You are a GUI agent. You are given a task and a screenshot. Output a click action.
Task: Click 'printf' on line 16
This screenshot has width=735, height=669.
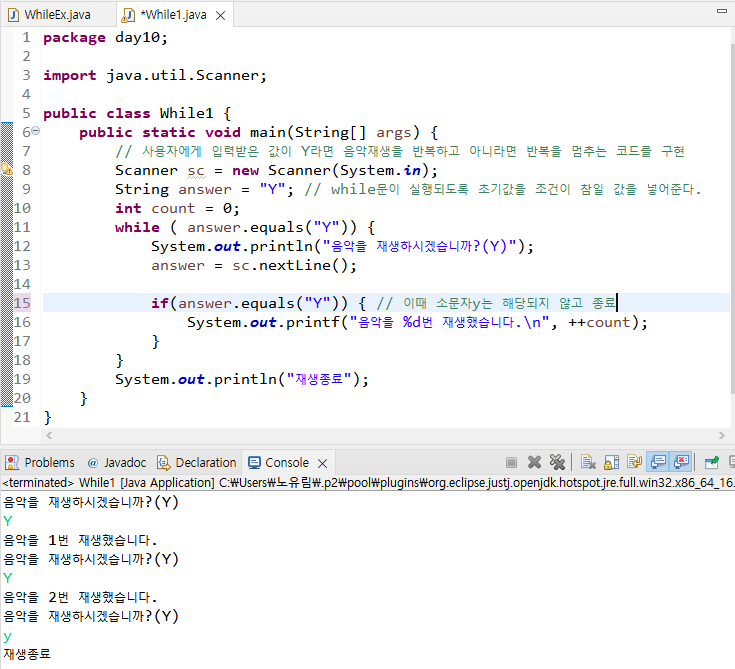click(x=313, y=322)
